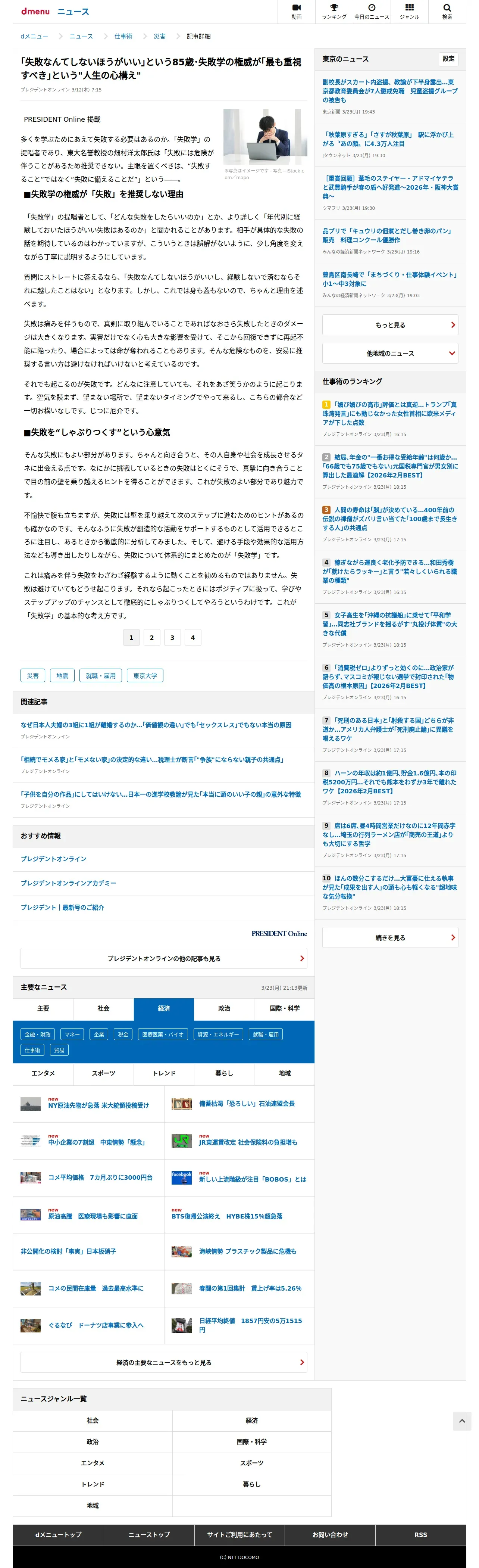Image resolution: width=479 pixels, height=1568 pixels.
Task: Go to article page 4
Action: (193, 637)
